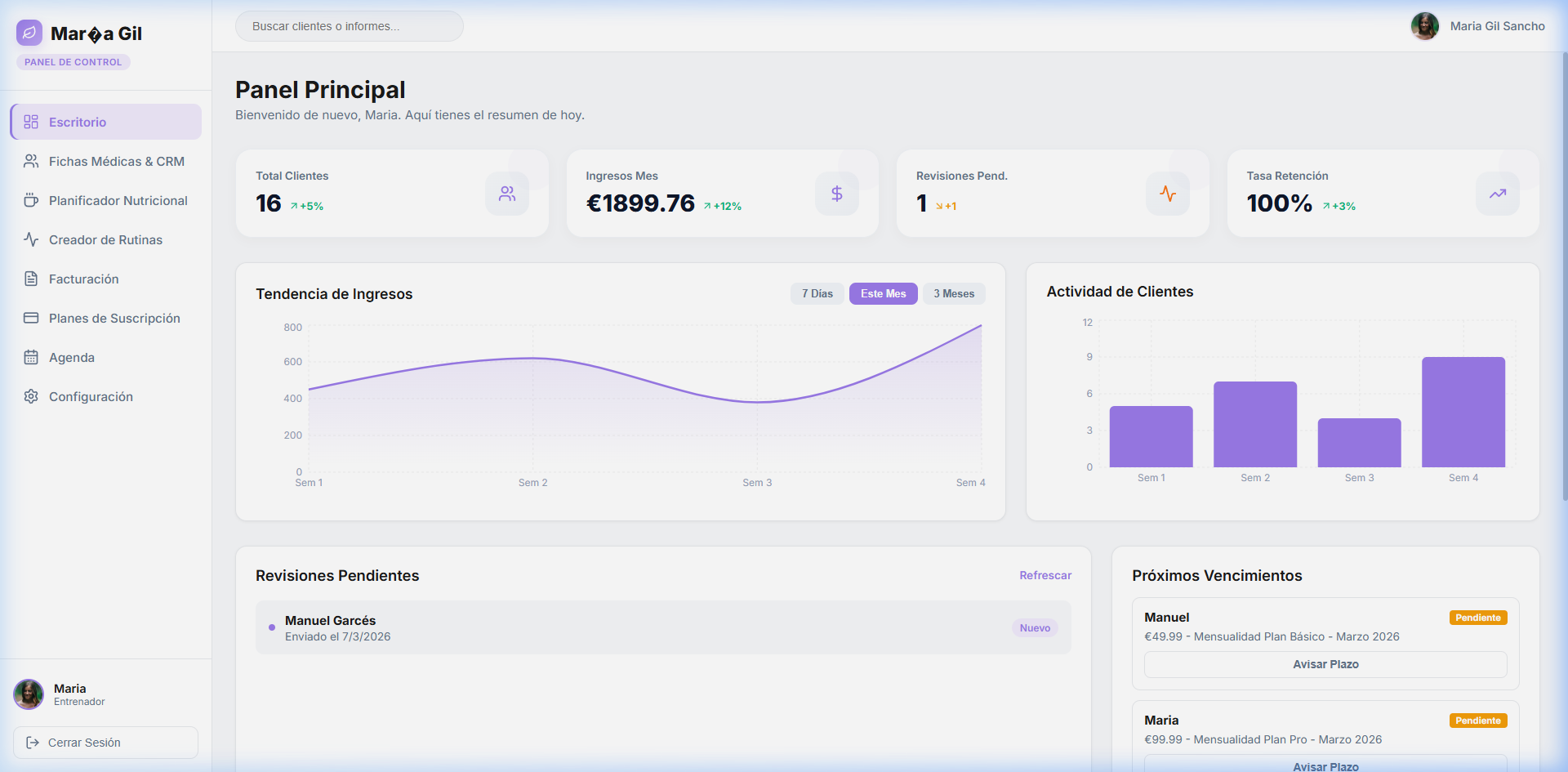Click the leaf logo icon beside the brand name
Image resolution: width=1568 pixels, height=772 pixels.
(x=29, y=33)
